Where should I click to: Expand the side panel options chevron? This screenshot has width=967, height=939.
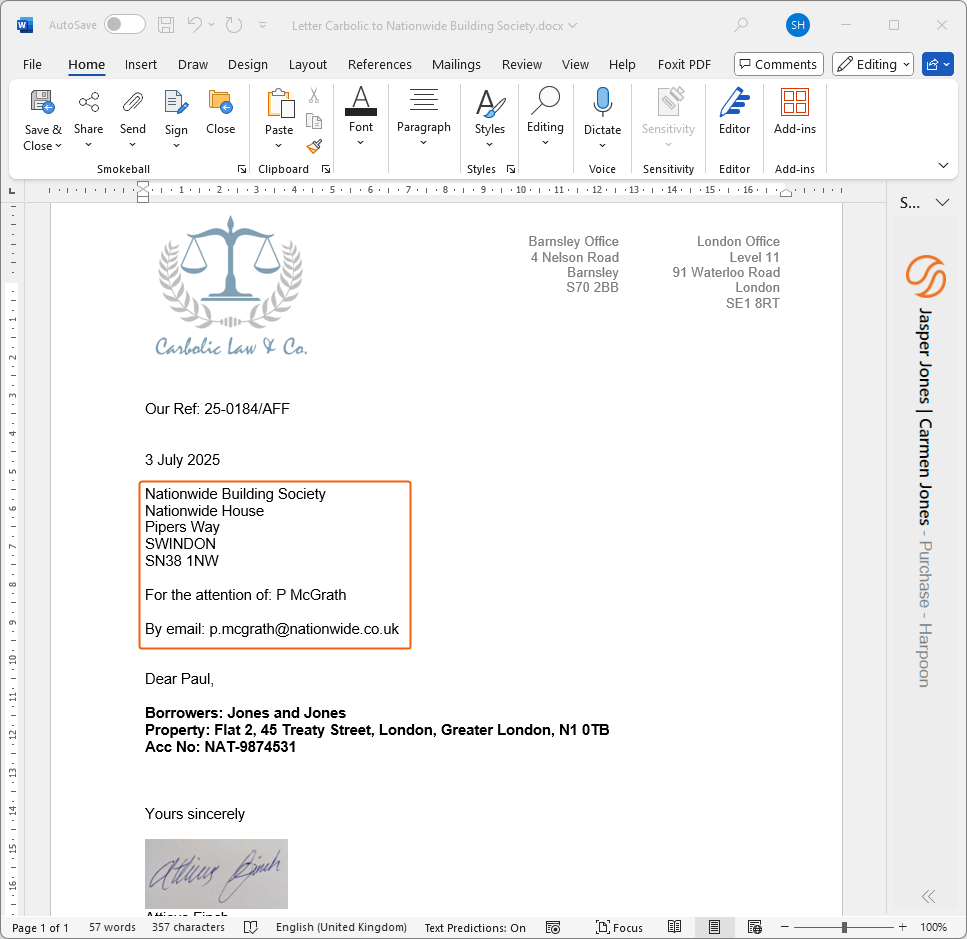(942, 202)
